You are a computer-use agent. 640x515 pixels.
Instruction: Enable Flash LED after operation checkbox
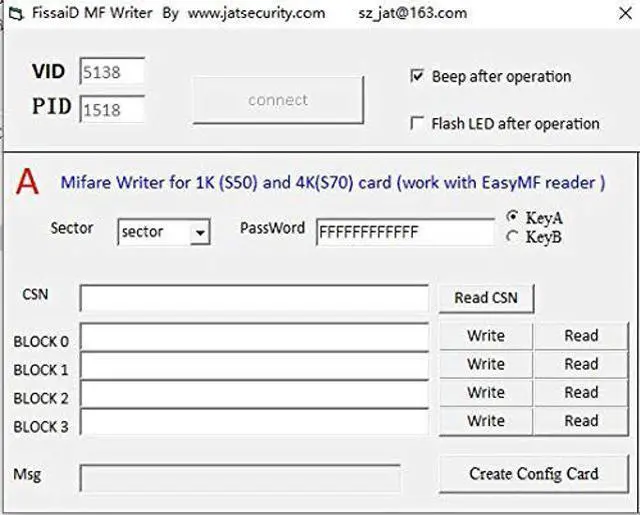tap(418, 123)
